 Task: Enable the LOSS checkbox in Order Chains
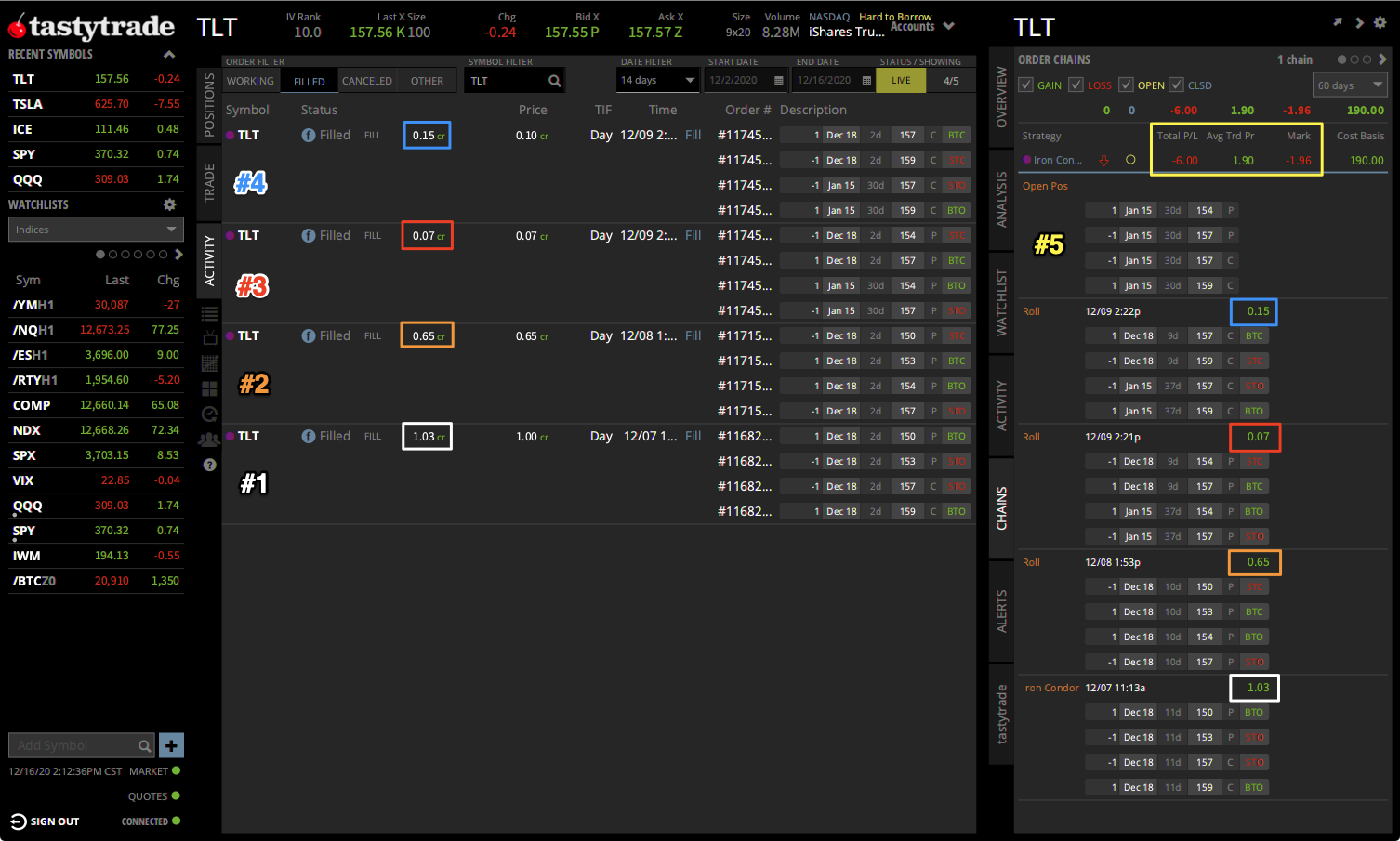coord(1076,84)
